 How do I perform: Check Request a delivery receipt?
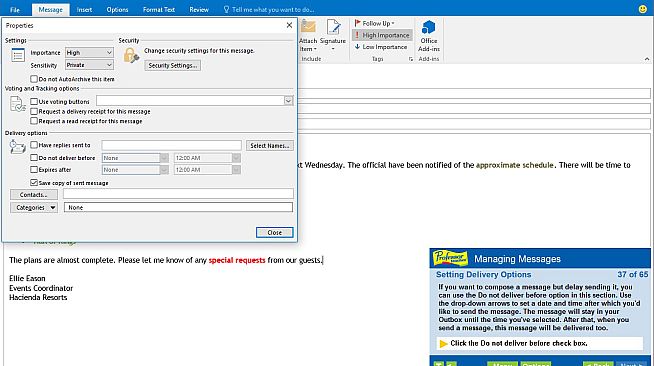[x=34, y=111]
